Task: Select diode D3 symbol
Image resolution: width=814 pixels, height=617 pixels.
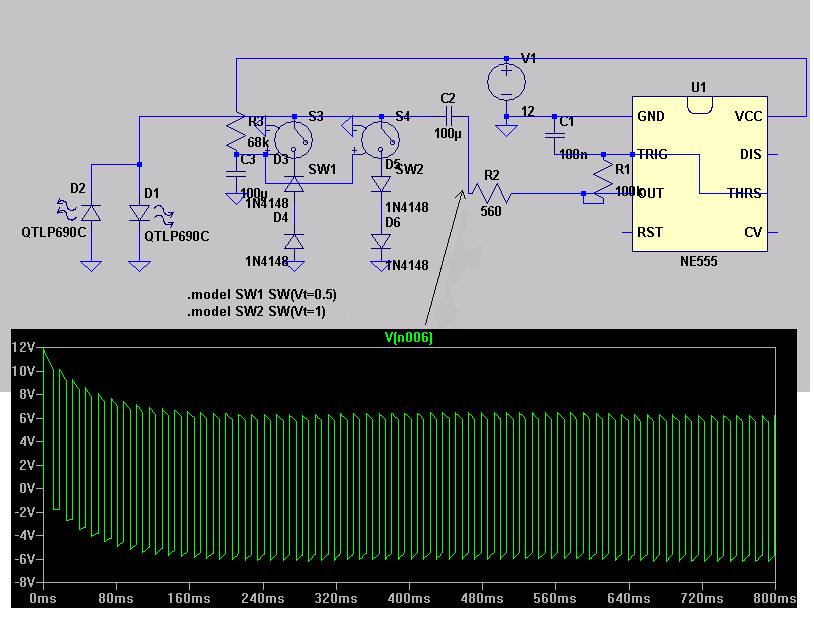Action: pyautogui.click(x=294, y=184)
